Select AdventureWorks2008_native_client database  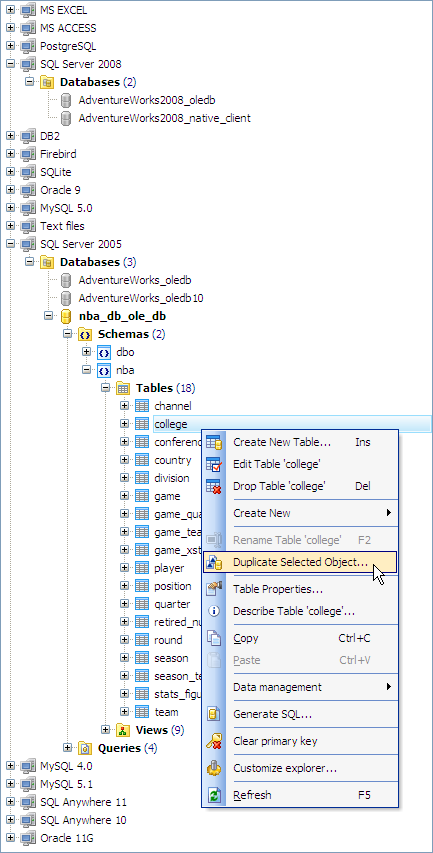(164, 118)
